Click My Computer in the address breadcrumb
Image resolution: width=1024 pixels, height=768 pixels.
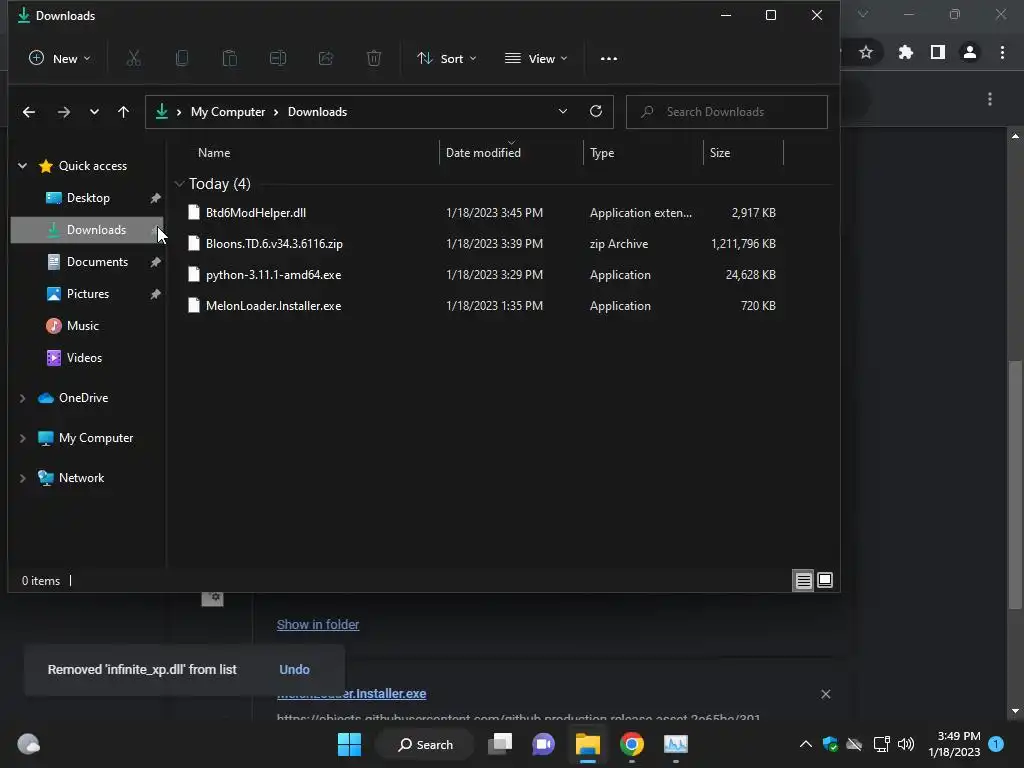point(228,112)
